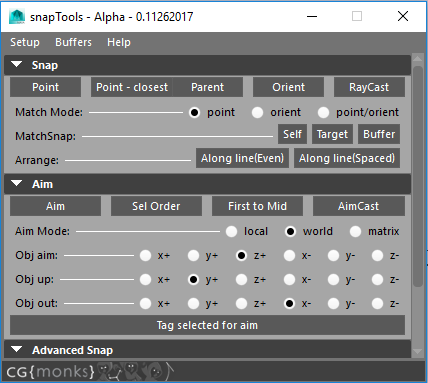Set Obj aim to y-
This screenshot has width=428, height=383.
tap(333, 256)
